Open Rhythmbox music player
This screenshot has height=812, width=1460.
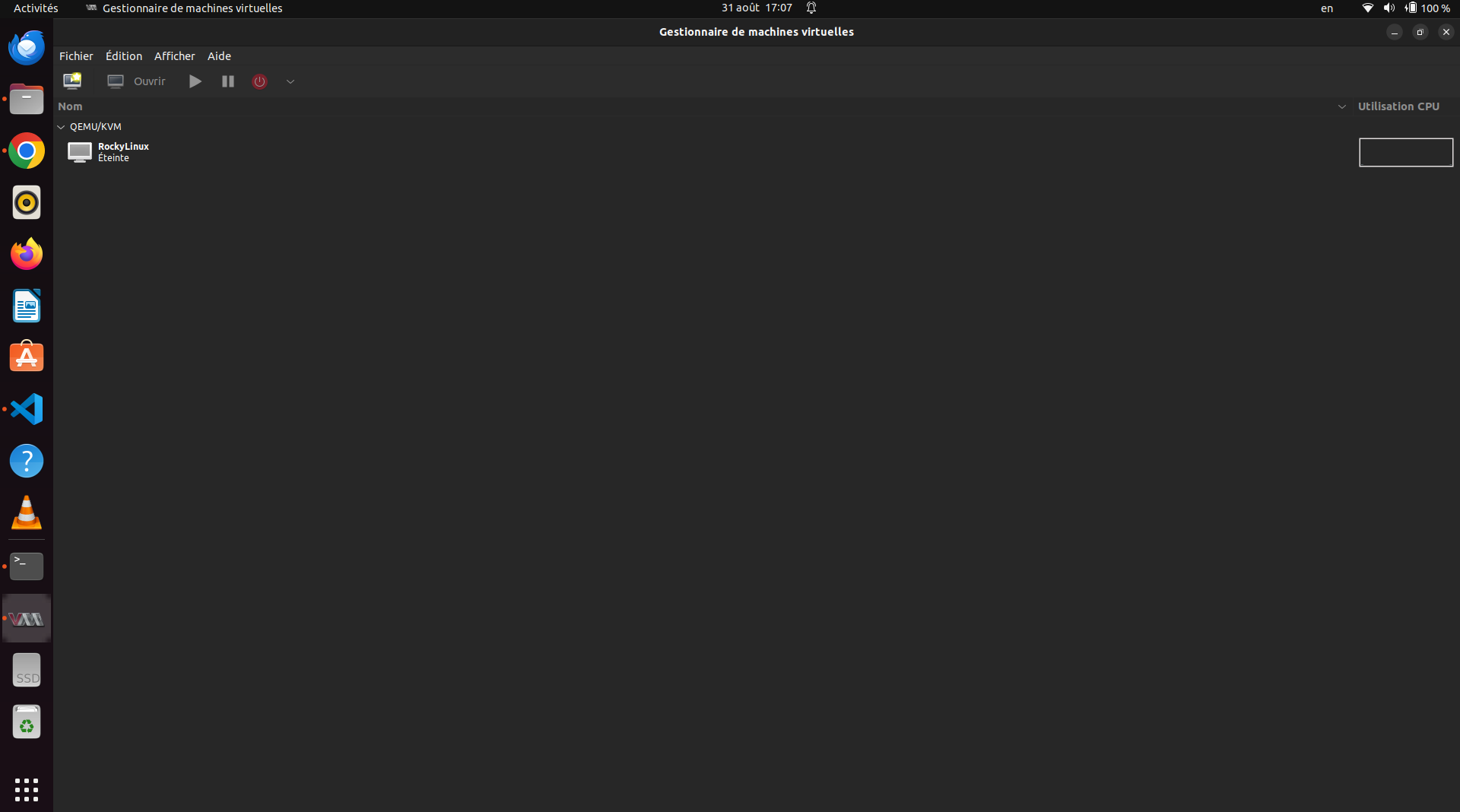(27, 203)
